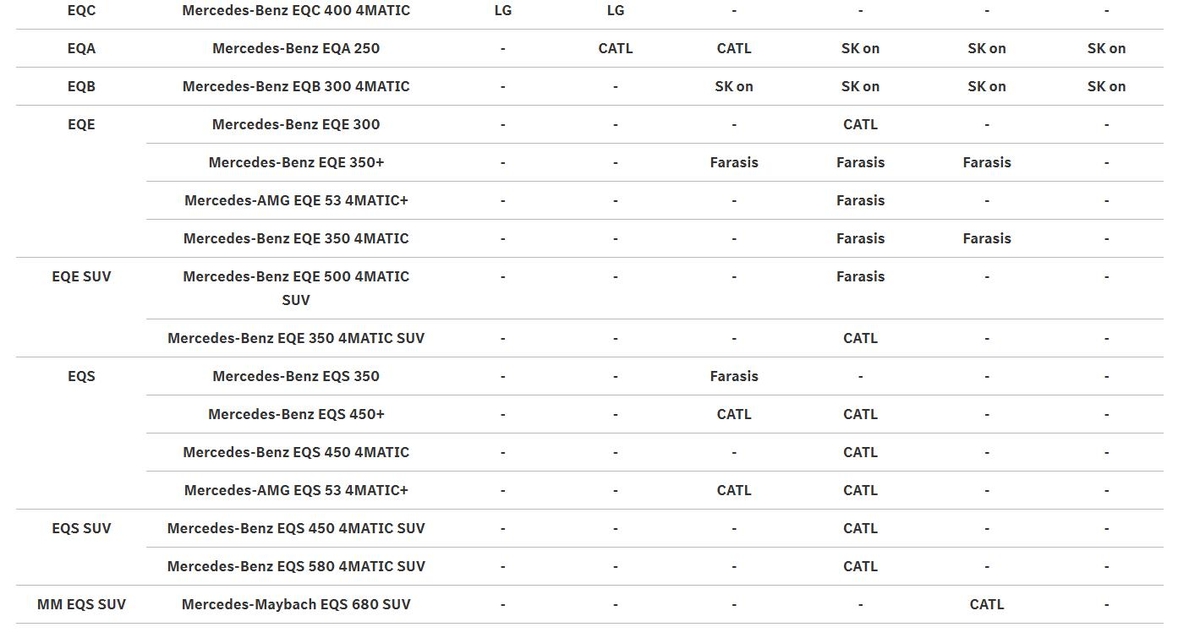Click CATL in the Mercedes-Benz EQE 300 row
1200x638 pixels.
(860, 124)
